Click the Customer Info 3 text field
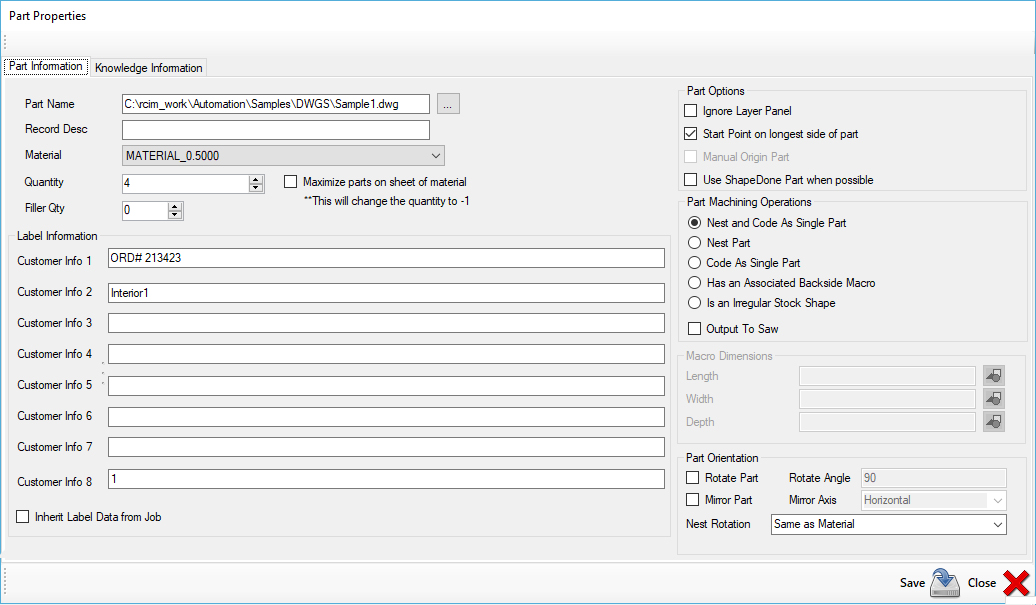This screenshot has width=1036, height=605. point(386,323)
